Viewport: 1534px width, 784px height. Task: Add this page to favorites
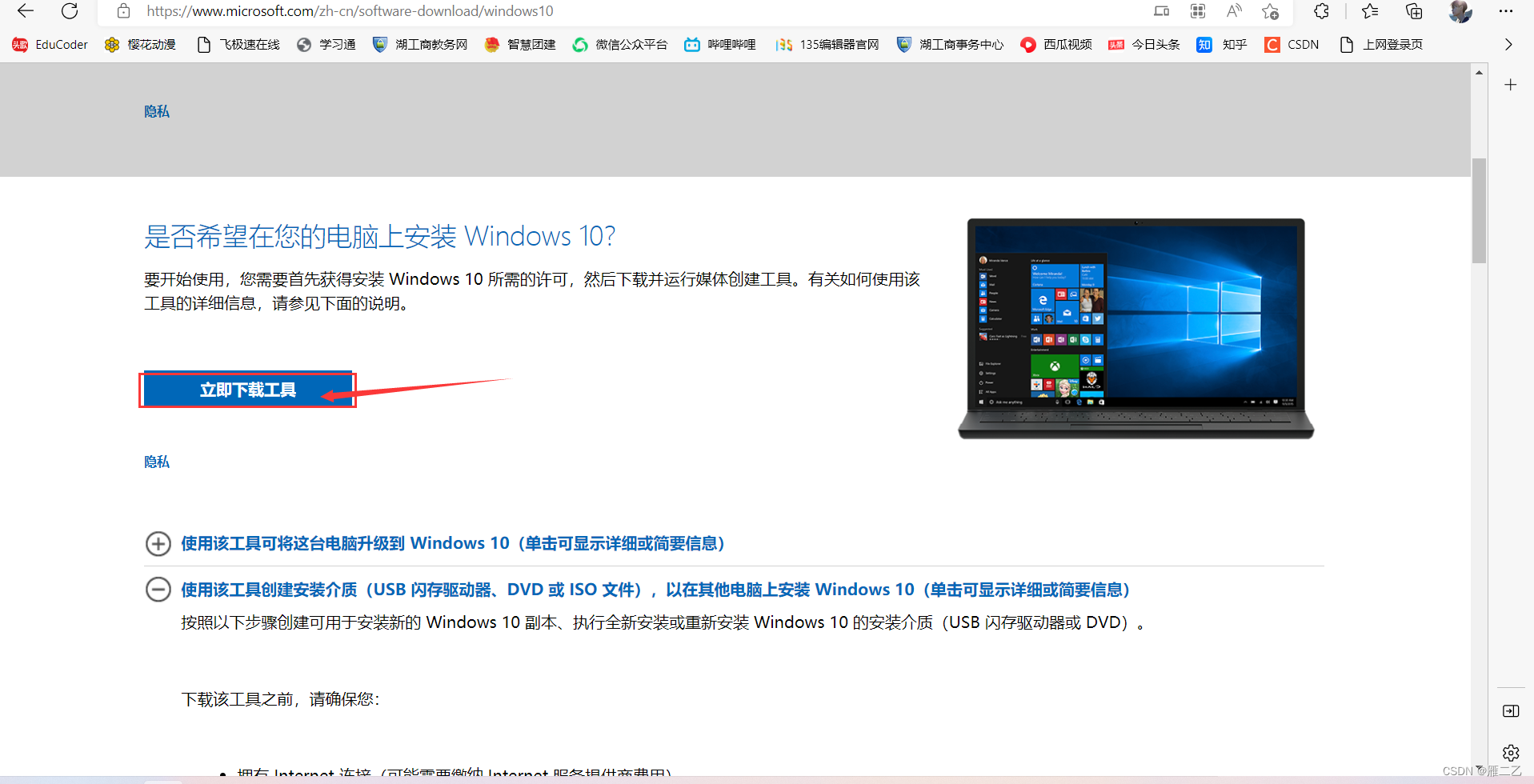tap(1271, 11)
